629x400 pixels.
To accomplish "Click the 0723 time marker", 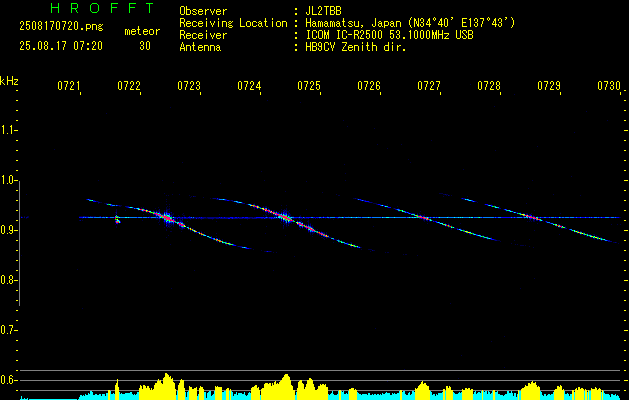I will tap(189, 86).
